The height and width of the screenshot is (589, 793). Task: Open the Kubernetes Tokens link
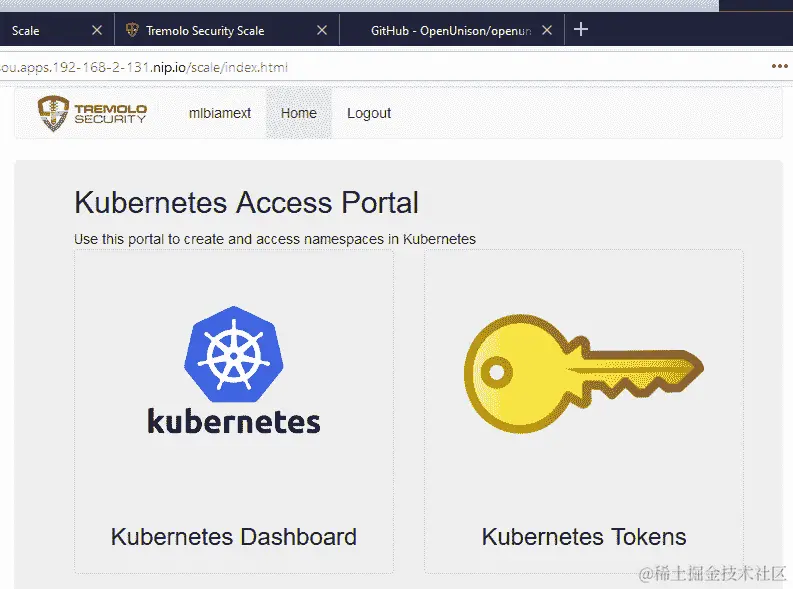(x=584, y=537)
